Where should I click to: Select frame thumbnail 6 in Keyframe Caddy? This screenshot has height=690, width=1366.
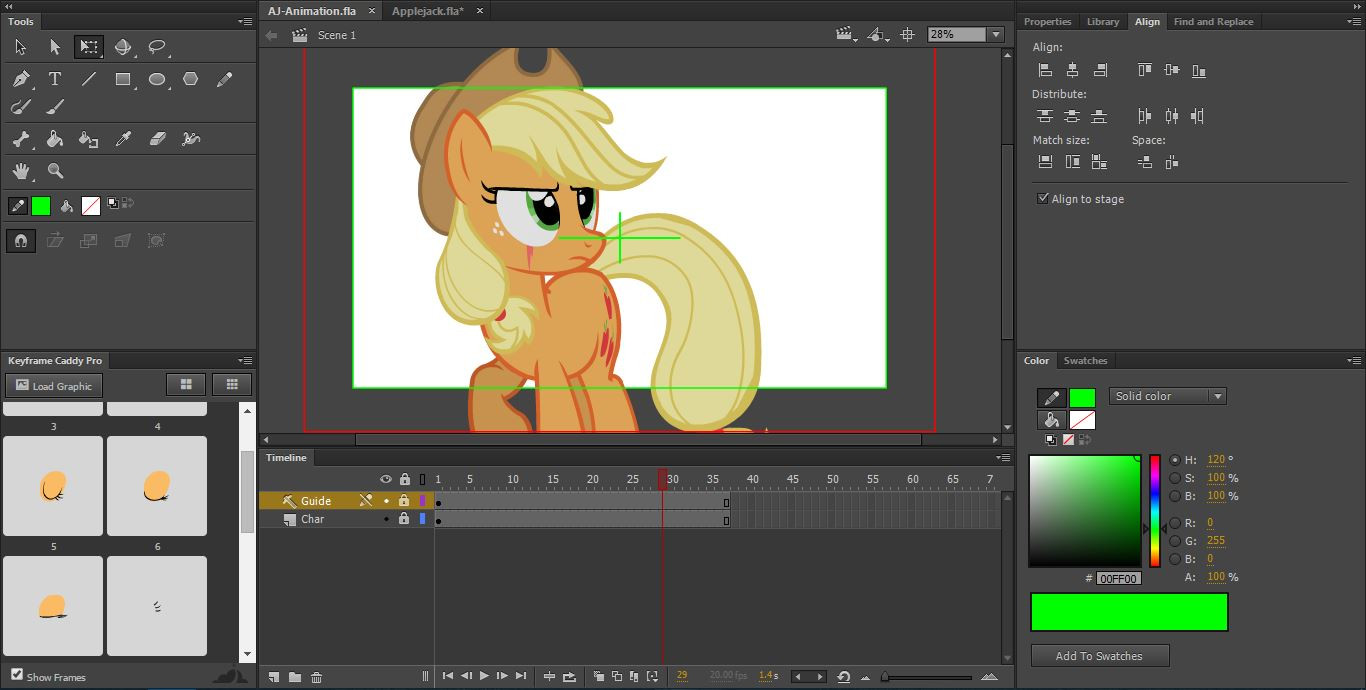(157, 606)
